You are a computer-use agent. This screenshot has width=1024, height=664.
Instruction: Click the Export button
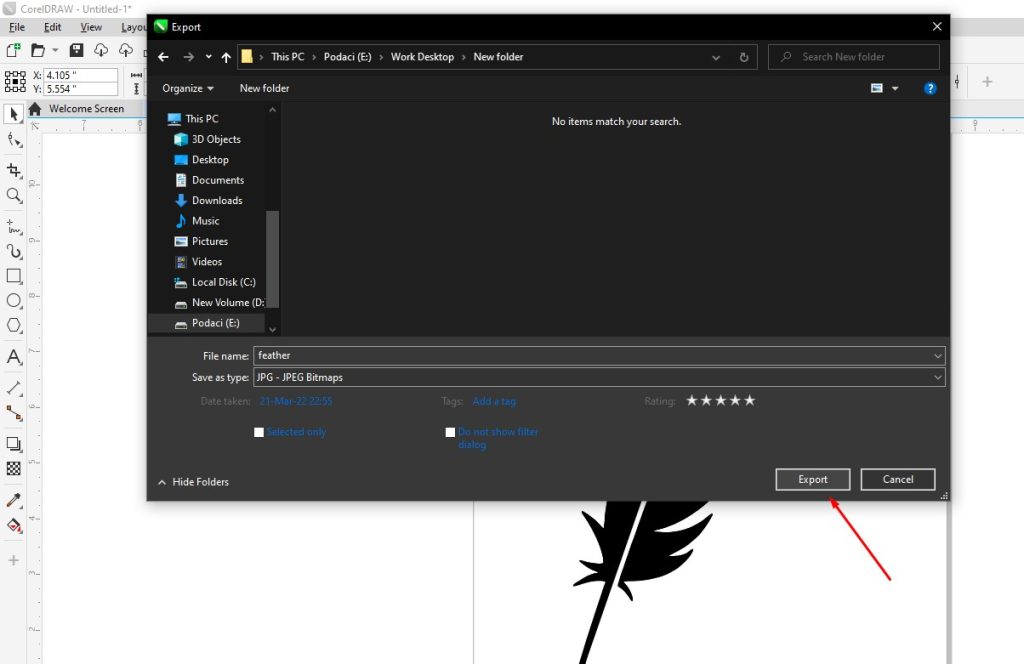point(812,479)
